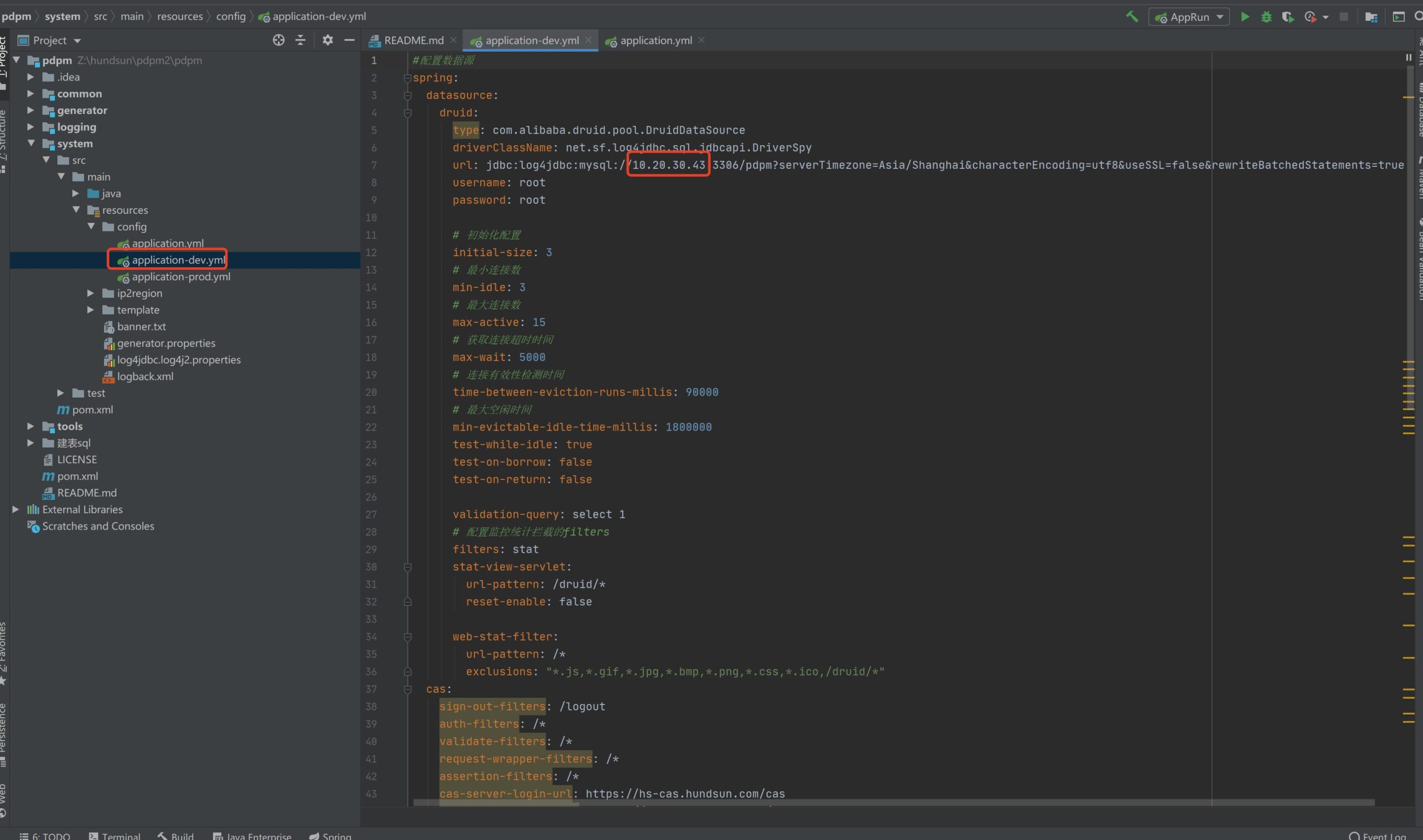This screenshot has height=840, width=1423.
Task: Run the AppRun configuration with play icon
Action: pyautogui.click(x=1245, y=17)
